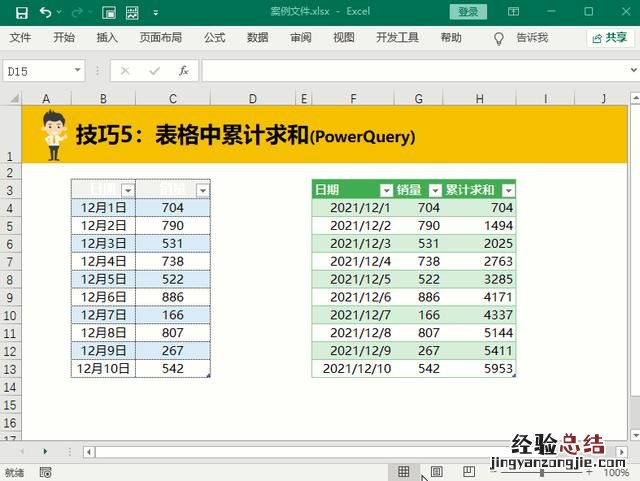Click the macro record icon in status bar
The height and width of the screenshot is (481, 640).
pyautogui.click(x=45, y=471)
